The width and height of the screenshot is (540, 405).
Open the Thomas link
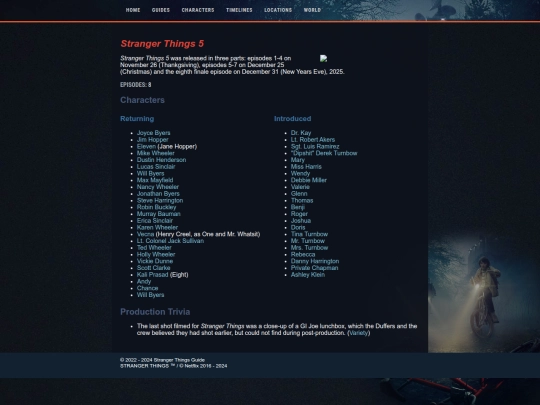pyautogui.click(x=302, y=200)
